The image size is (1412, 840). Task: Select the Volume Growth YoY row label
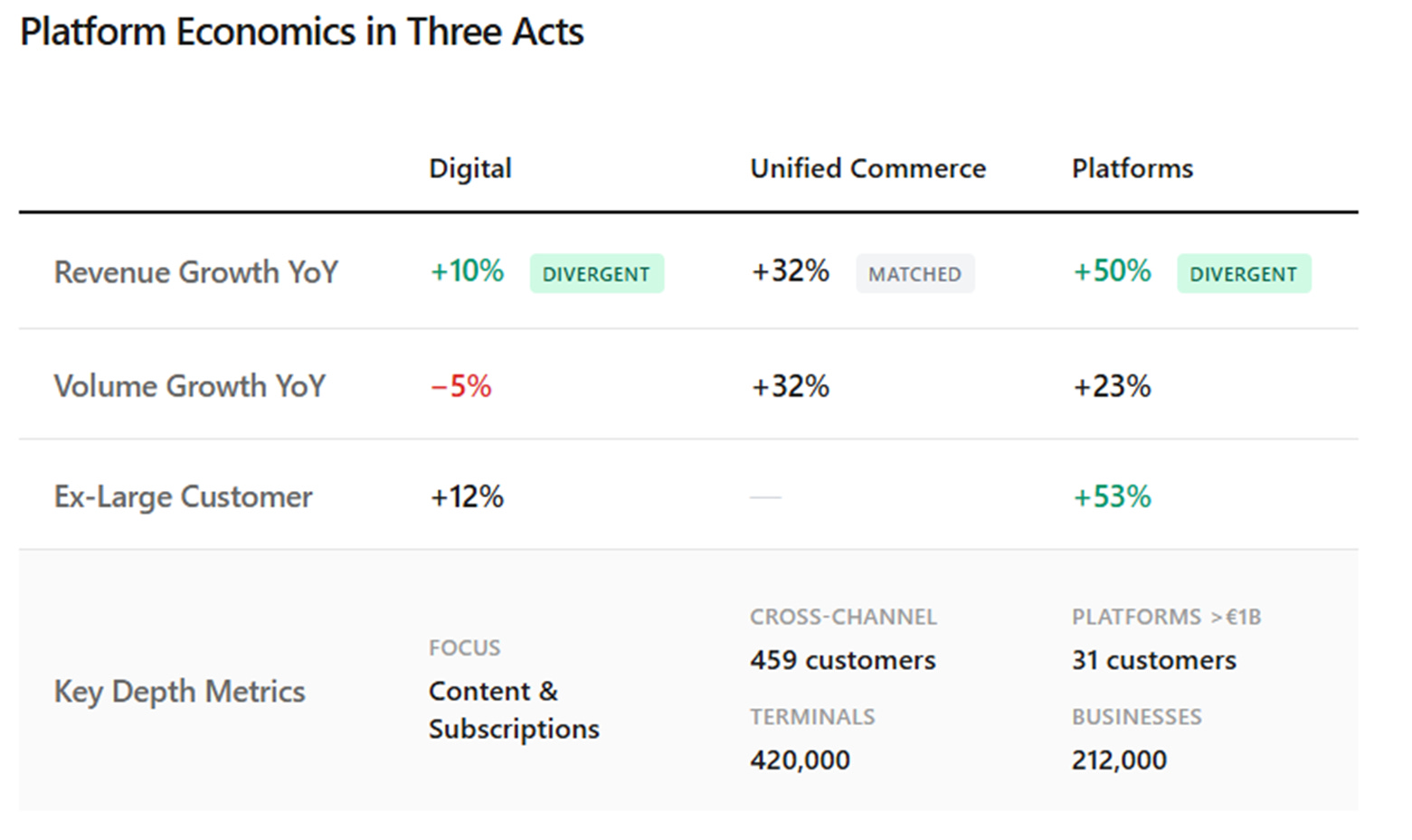pyautogui.click(x=189, y=386)
